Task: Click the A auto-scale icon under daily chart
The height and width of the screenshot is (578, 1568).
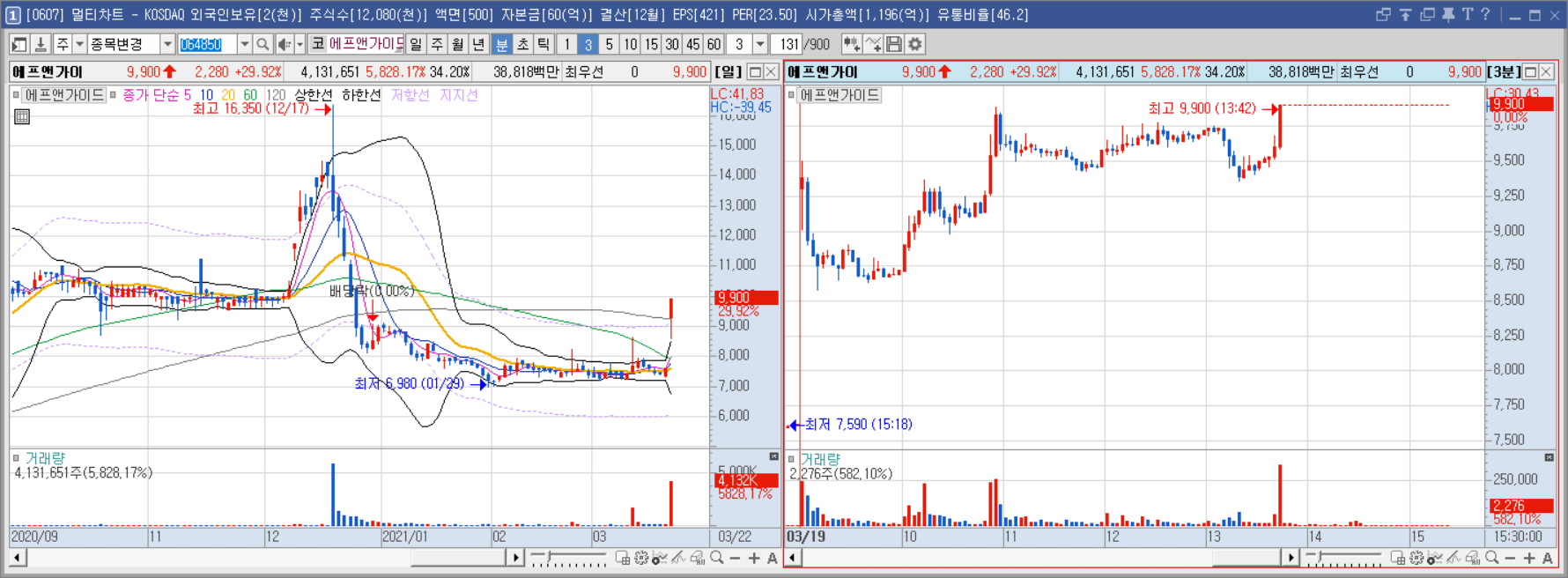Action: point(773,558)
